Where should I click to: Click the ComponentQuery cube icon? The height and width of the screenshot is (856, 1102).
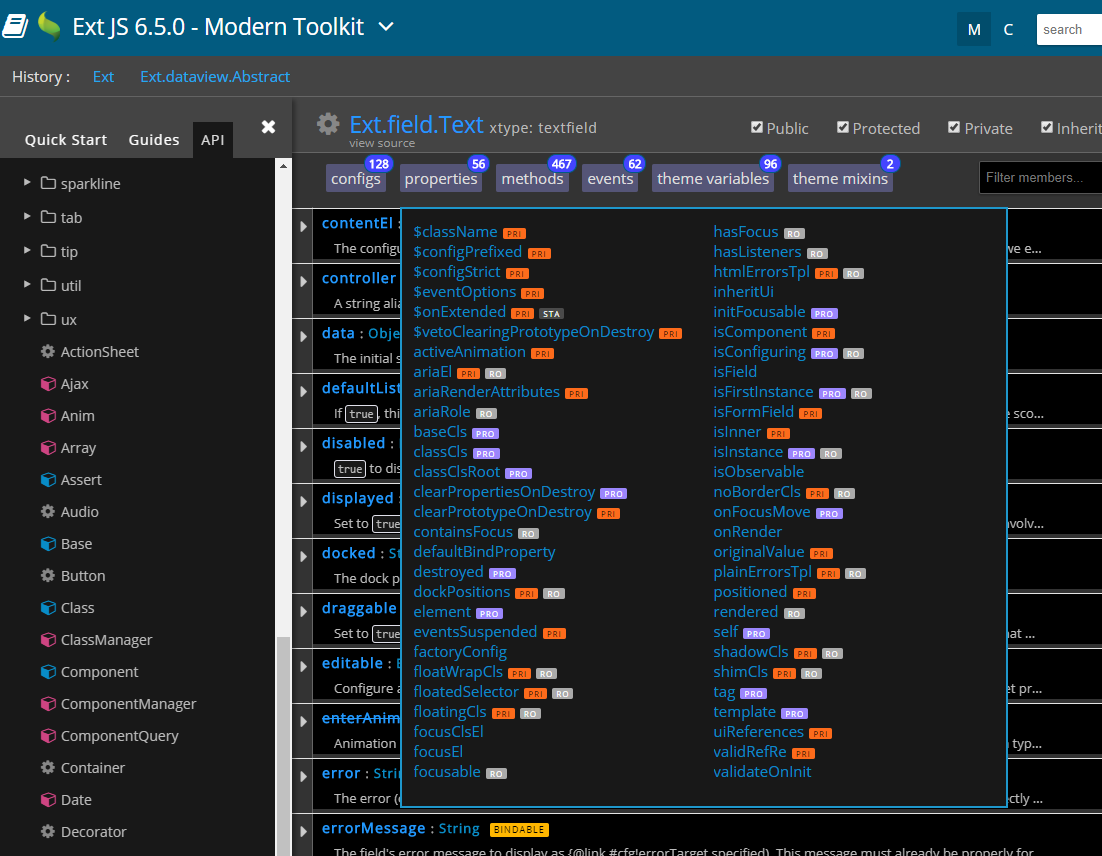(x=48, y=735)
